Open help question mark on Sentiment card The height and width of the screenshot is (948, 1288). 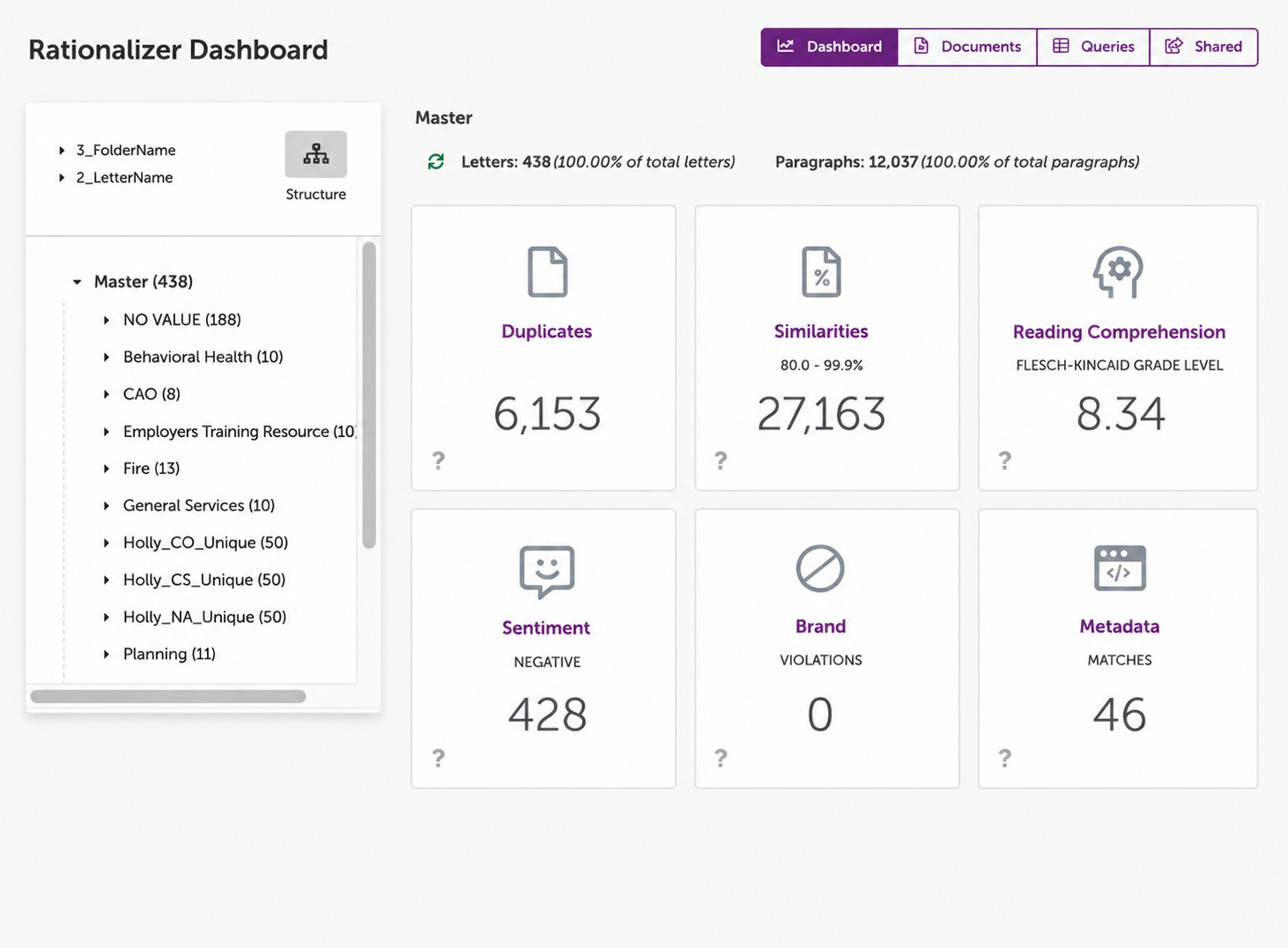[439, 758]
